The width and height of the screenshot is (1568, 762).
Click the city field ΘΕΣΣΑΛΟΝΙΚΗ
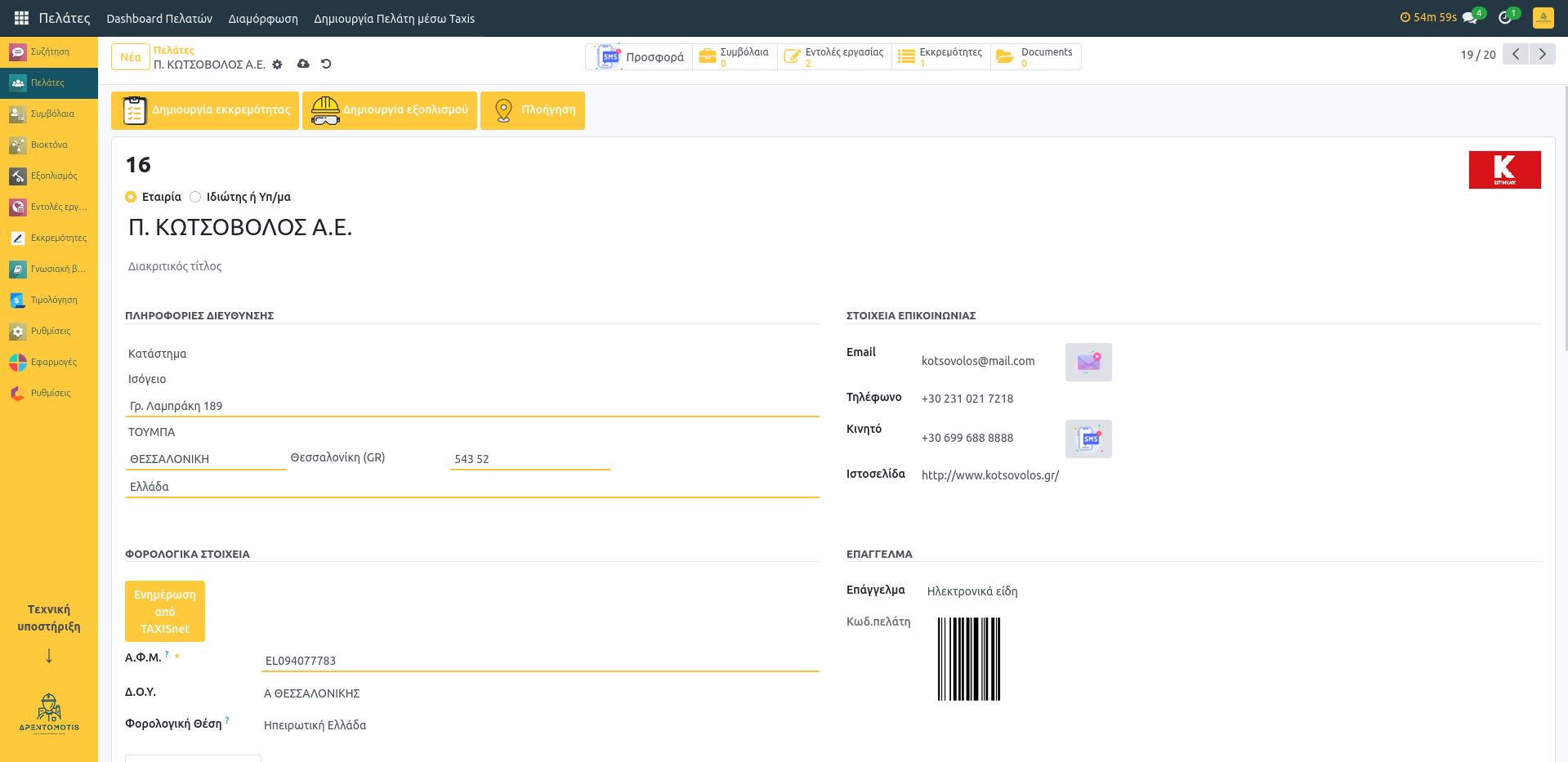206,459
